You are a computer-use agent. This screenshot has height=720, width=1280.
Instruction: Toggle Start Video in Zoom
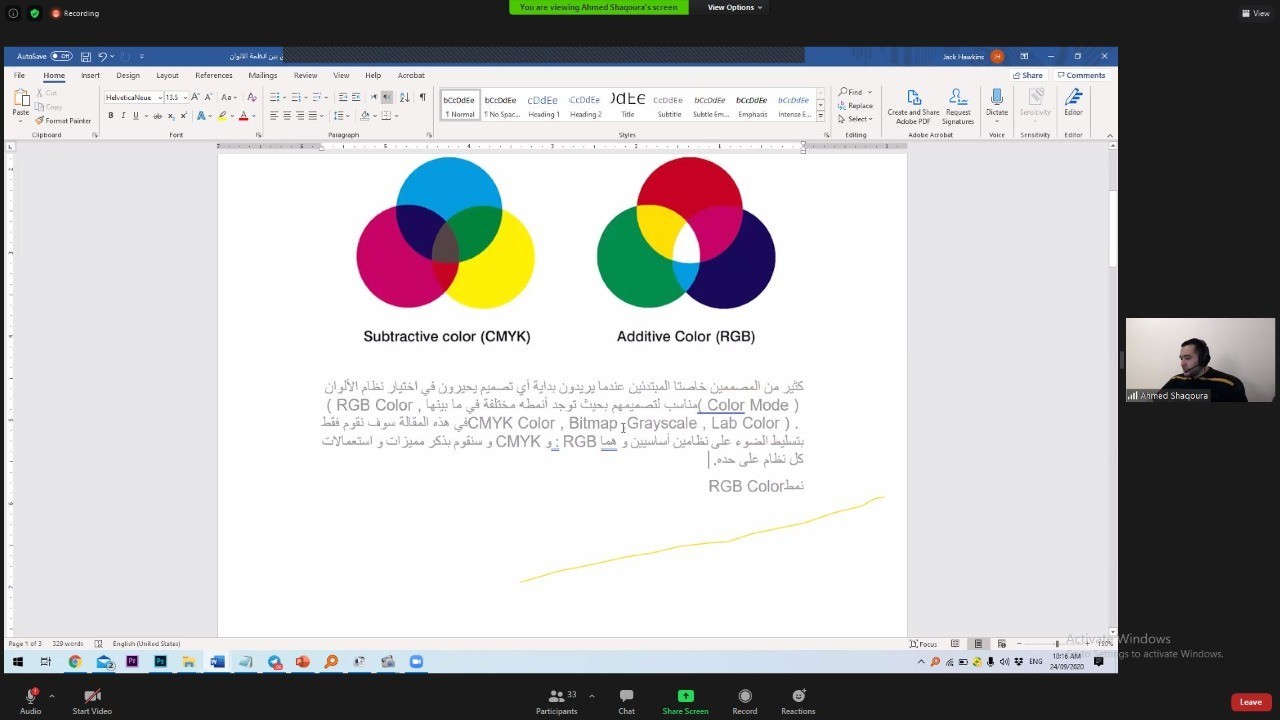point(92,701)
